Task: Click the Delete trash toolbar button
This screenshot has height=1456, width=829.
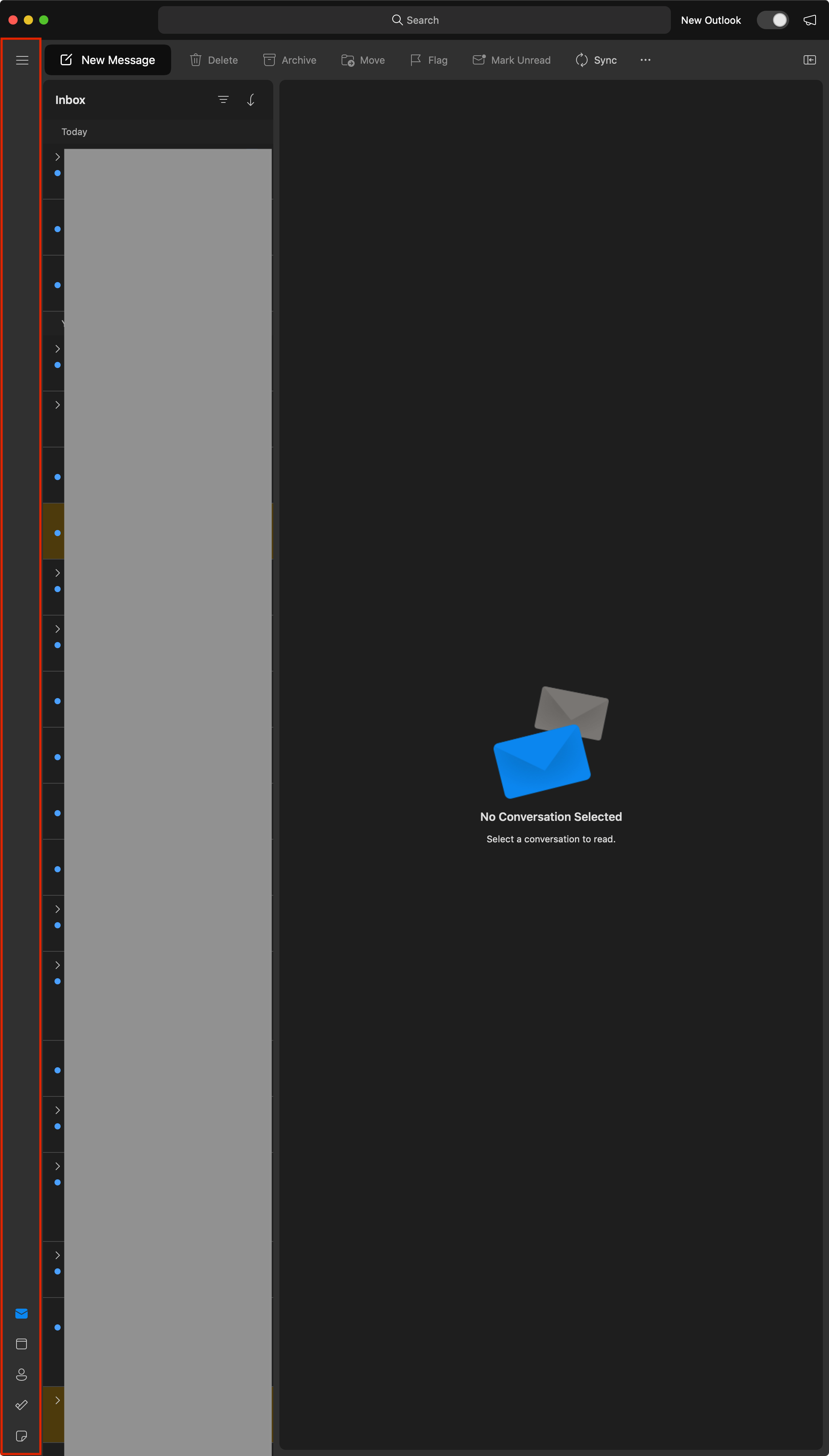Action: [213, 60]
